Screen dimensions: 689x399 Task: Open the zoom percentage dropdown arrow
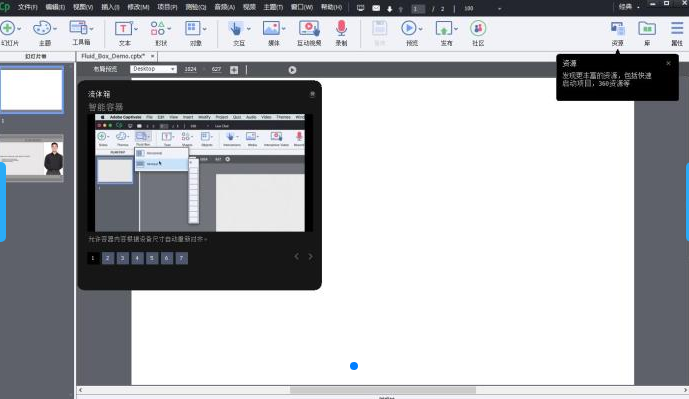[x=499, y=9]
